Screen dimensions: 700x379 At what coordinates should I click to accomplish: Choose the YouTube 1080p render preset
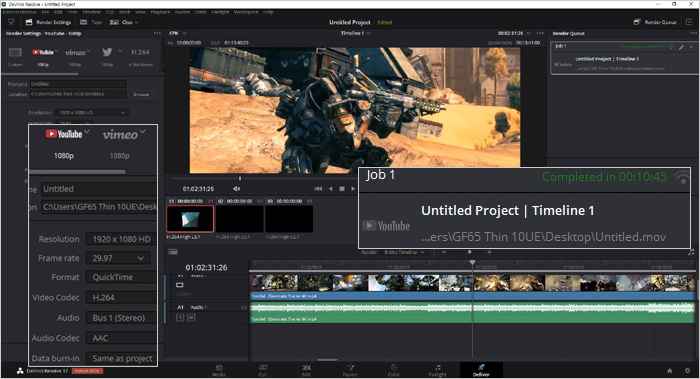(x=43, y=52)
